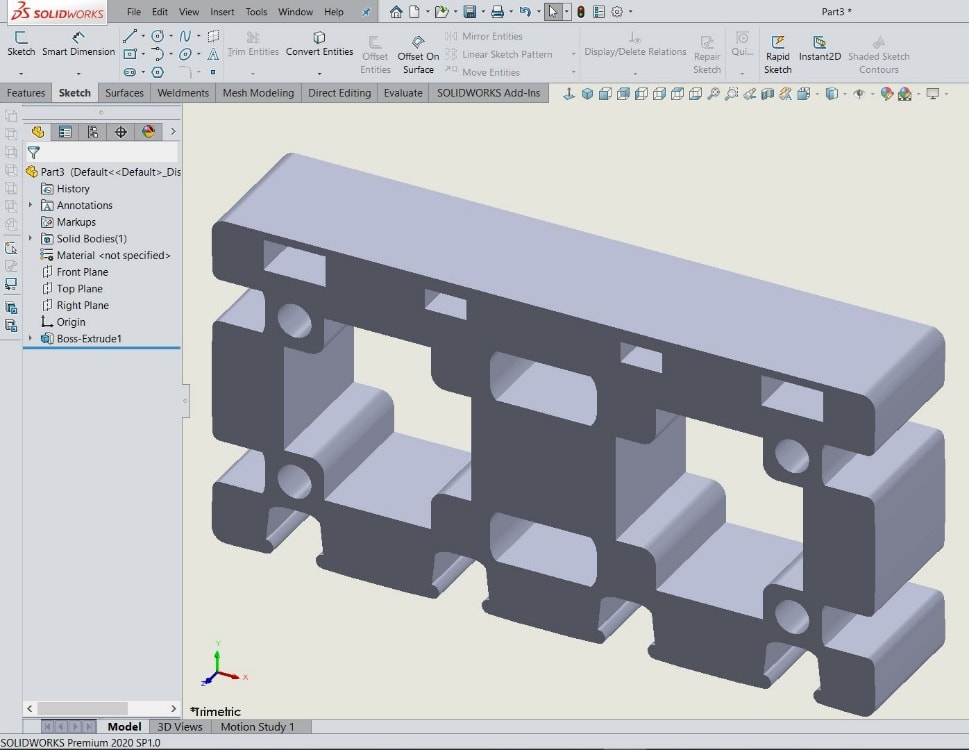Viewport: 969px width, 750px height.
Task: Click Section View icon
Action: 768,94
